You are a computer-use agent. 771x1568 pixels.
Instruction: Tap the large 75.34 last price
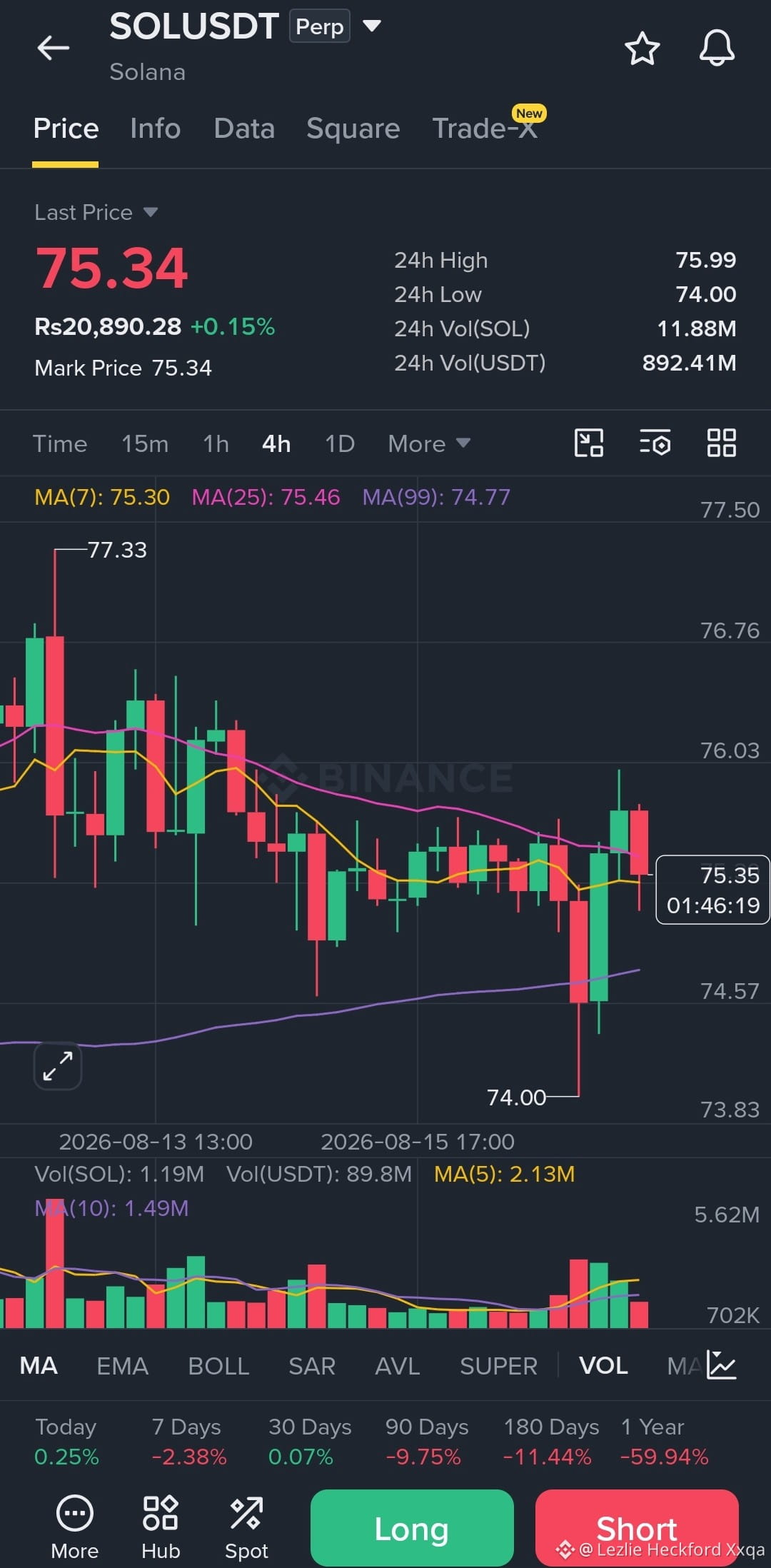[111, 268]
